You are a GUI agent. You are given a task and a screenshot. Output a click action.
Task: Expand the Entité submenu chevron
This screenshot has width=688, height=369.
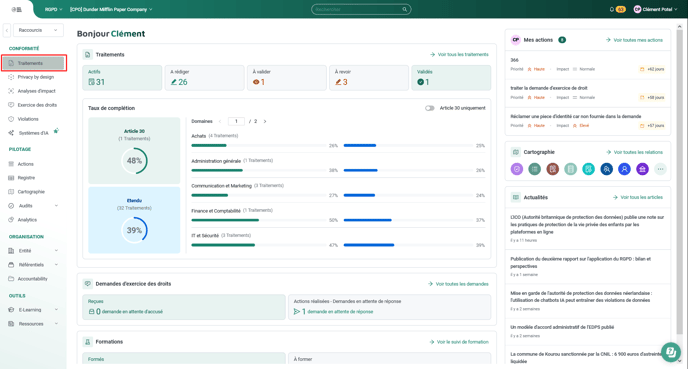coord(56,251)
